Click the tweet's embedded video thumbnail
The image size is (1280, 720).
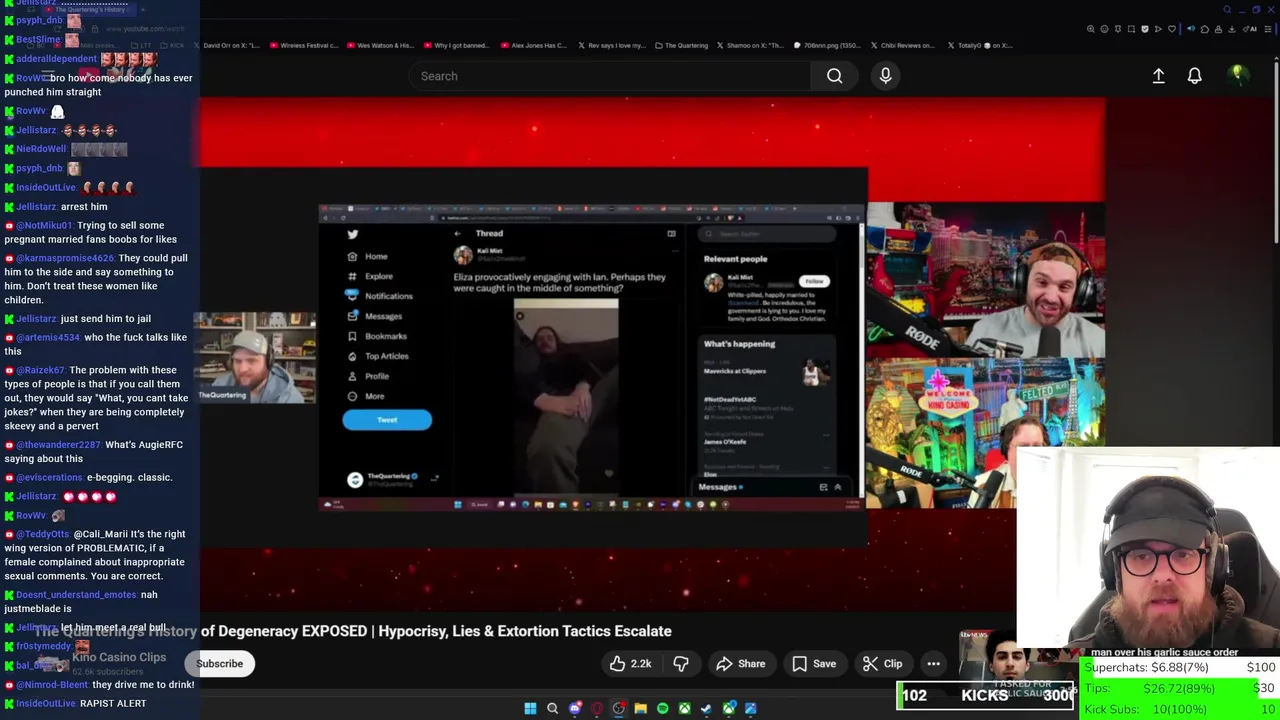566,396
